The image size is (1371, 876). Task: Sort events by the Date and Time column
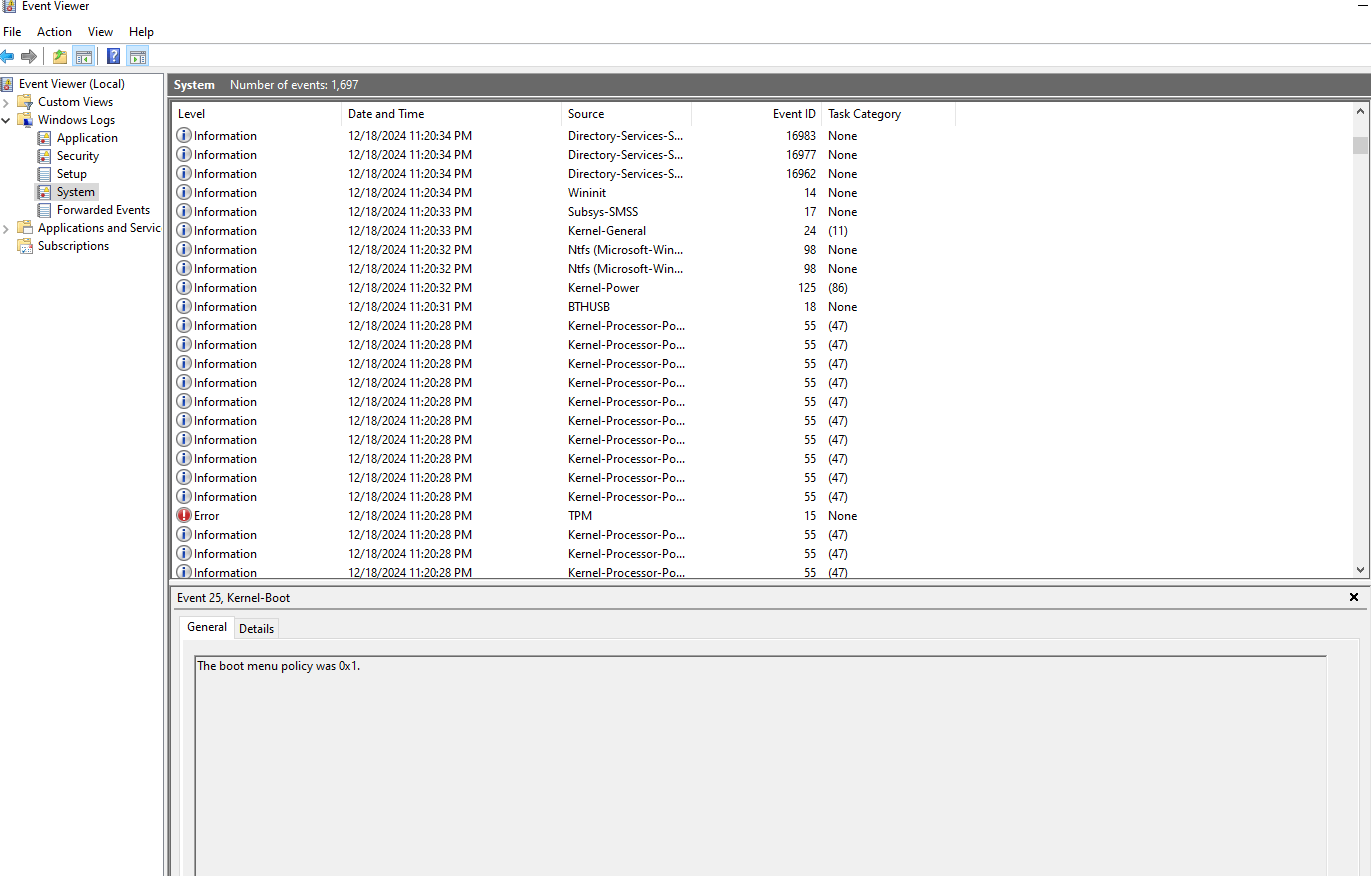tap(388, 113)
